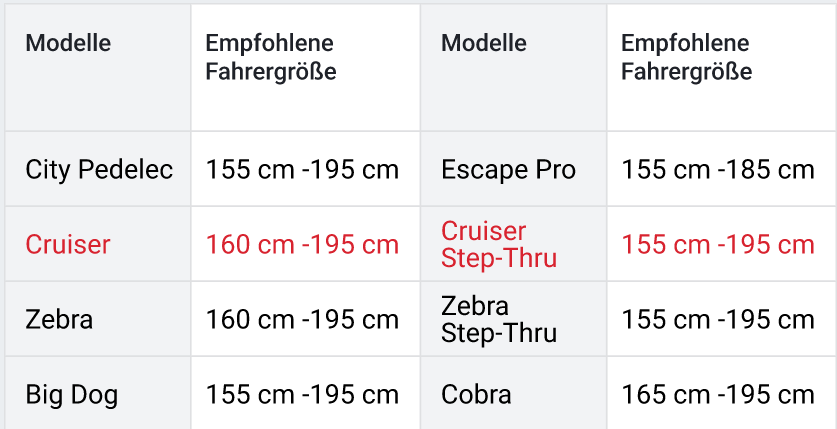The image size is (837, 429).
Task: Select the red 160 cm -195 cm value
Action: [x=302, y=244]
